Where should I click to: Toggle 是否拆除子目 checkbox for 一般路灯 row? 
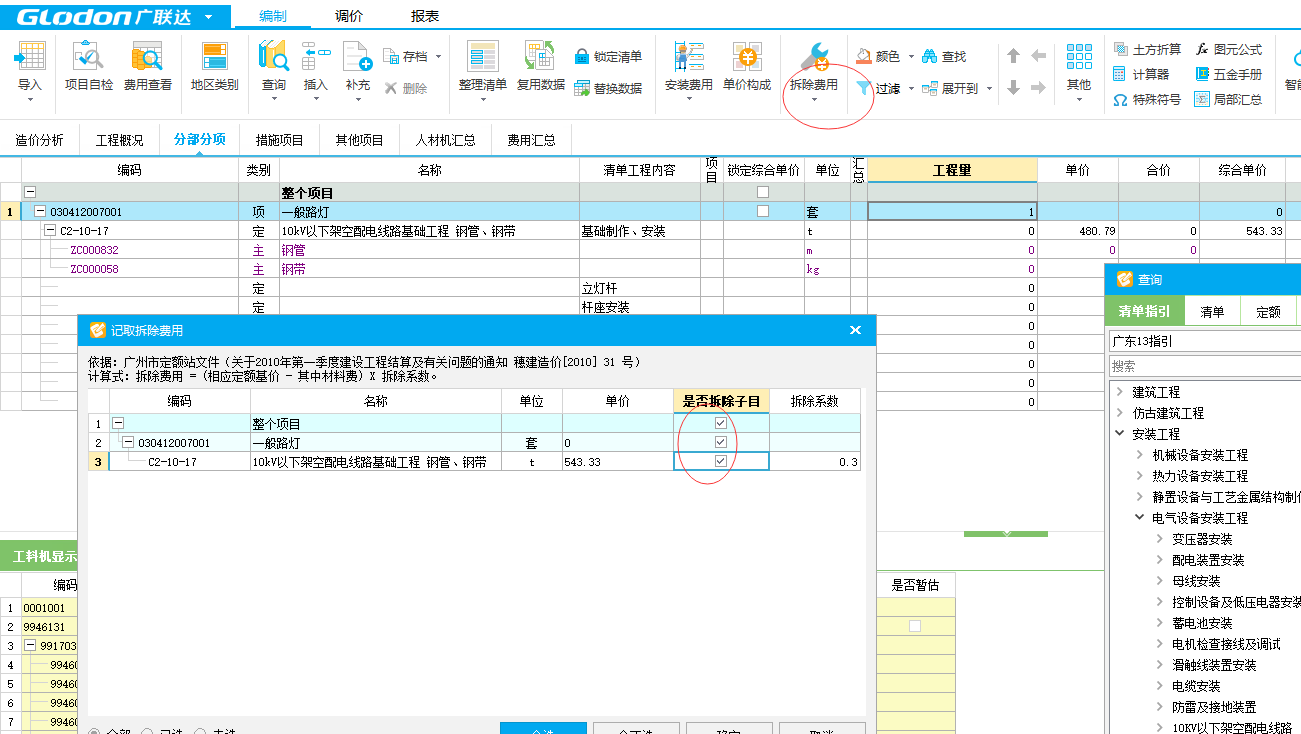721,442
